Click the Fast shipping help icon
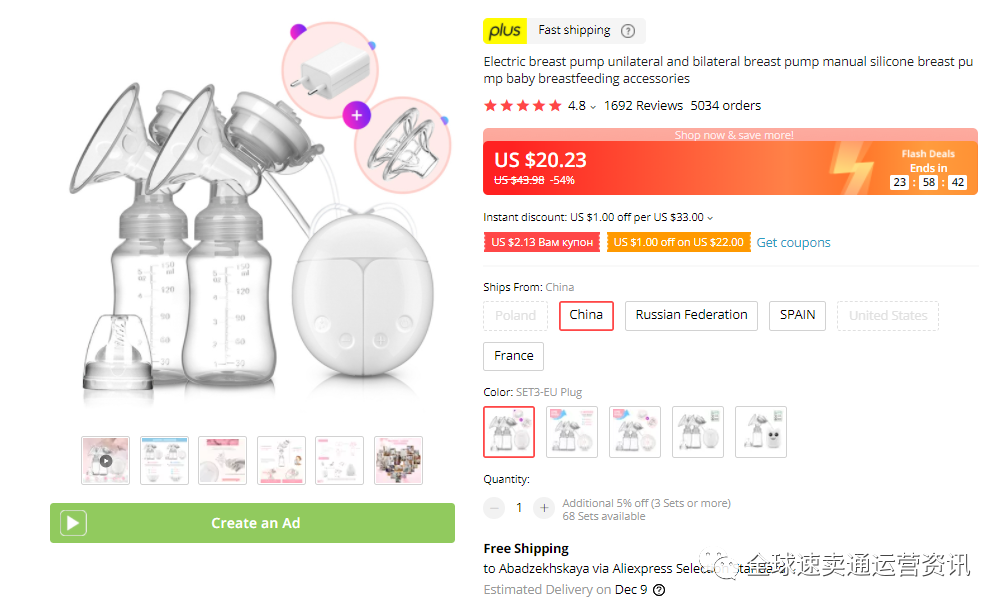 (628, 31)
